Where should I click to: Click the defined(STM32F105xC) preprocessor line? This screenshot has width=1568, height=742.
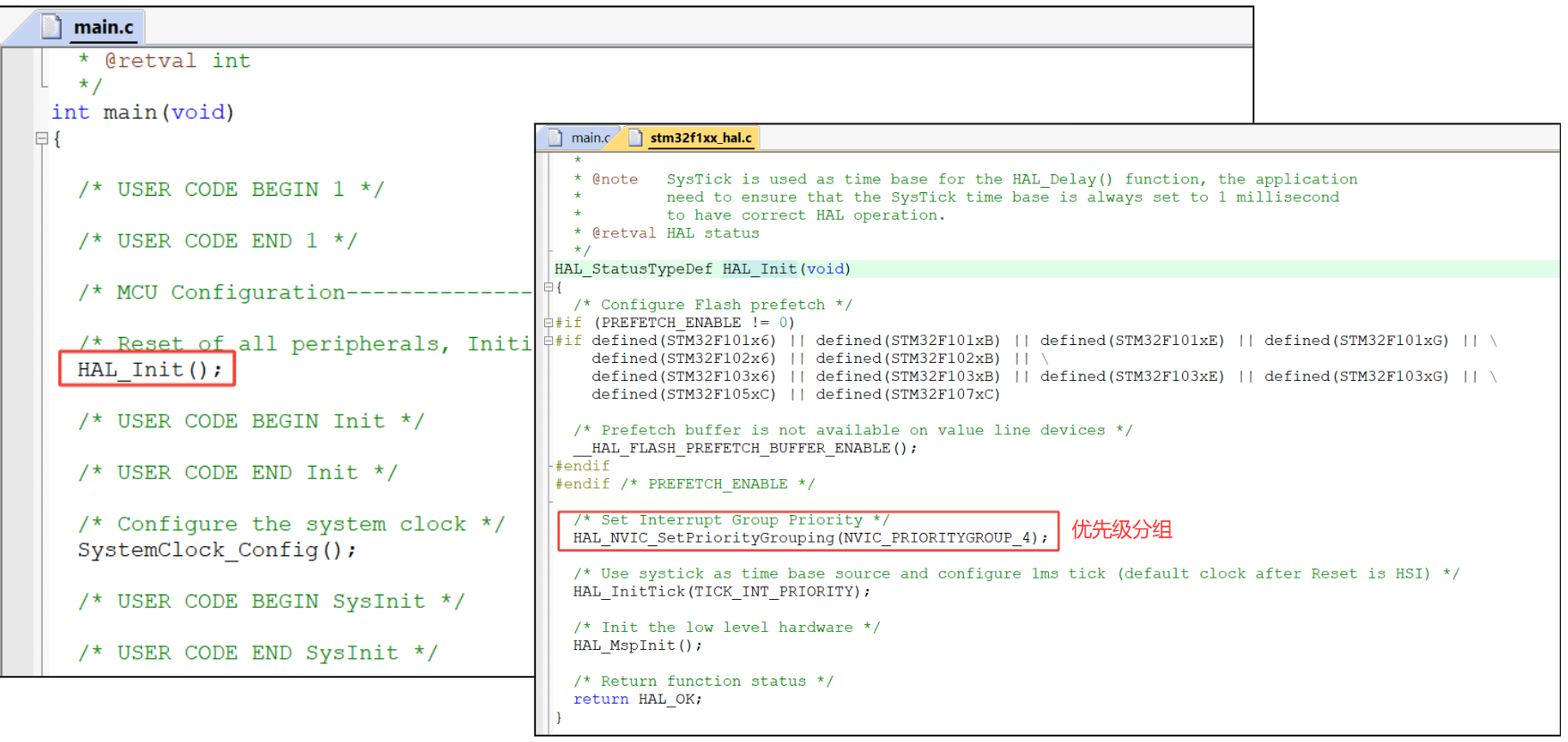pos(795,394)
